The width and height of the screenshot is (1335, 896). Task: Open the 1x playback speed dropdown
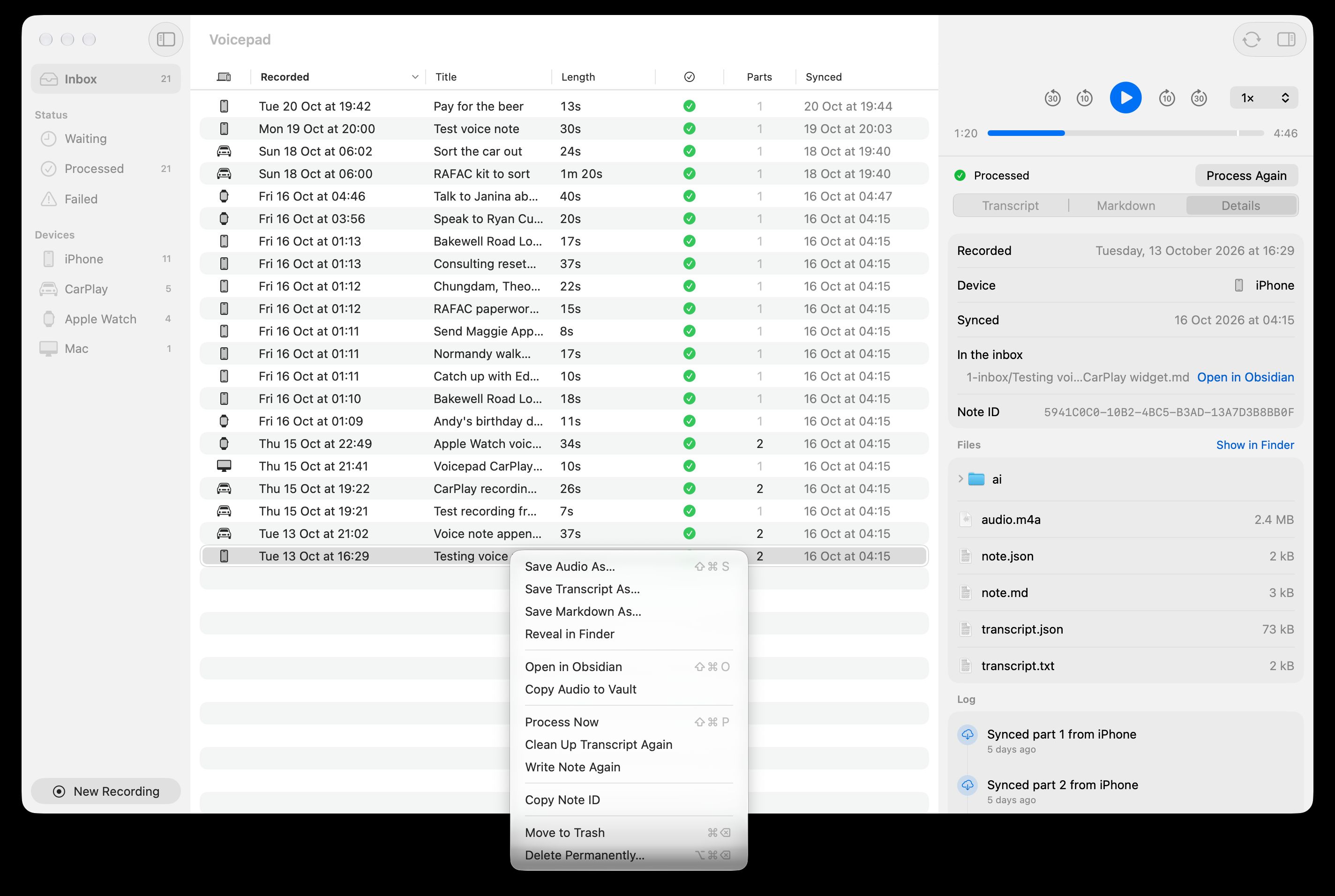pyautogui.click(x=1264, y=98)
